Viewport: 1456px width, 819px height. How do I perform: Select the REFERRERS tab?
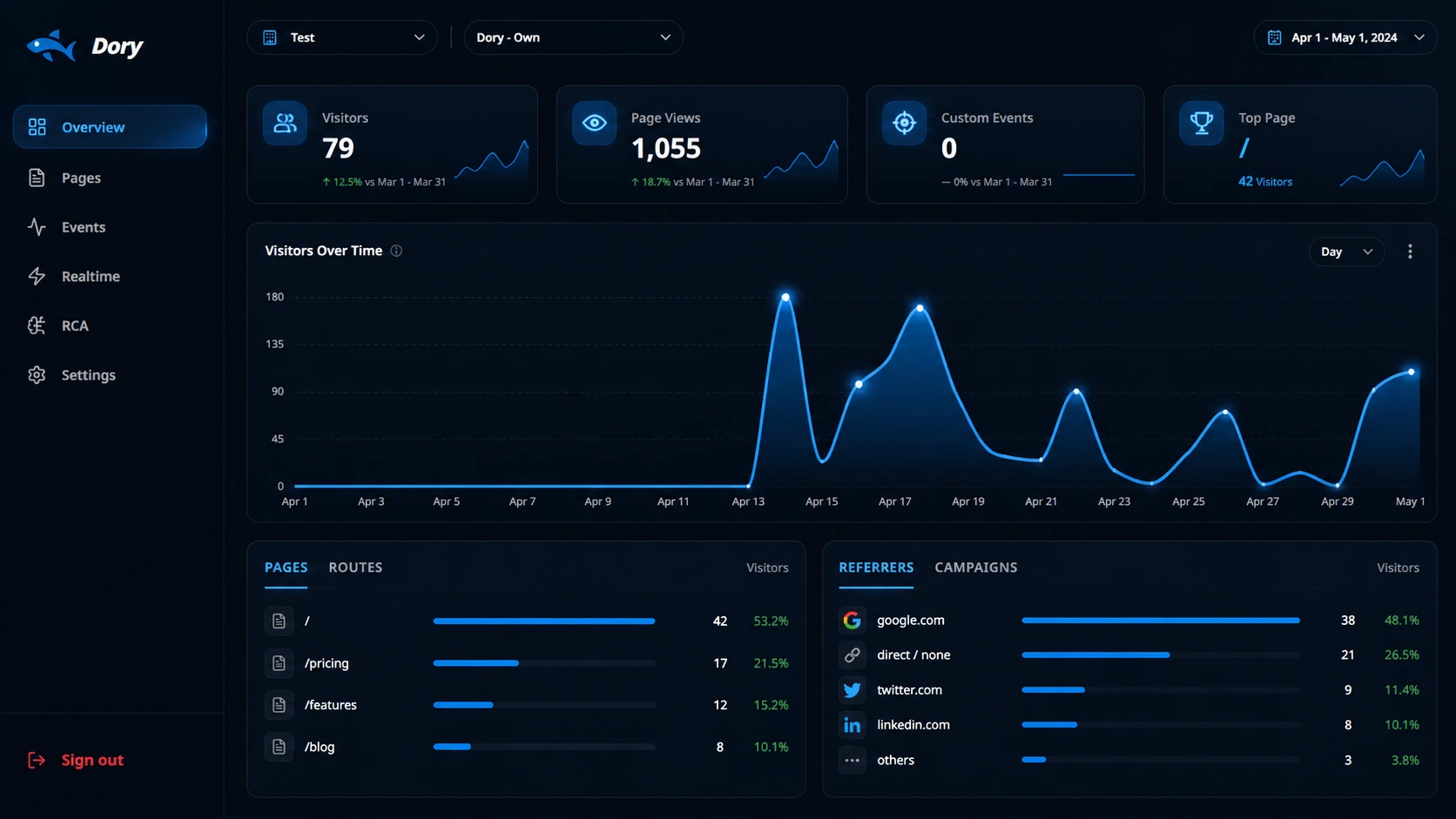click(x=876, y=567)
